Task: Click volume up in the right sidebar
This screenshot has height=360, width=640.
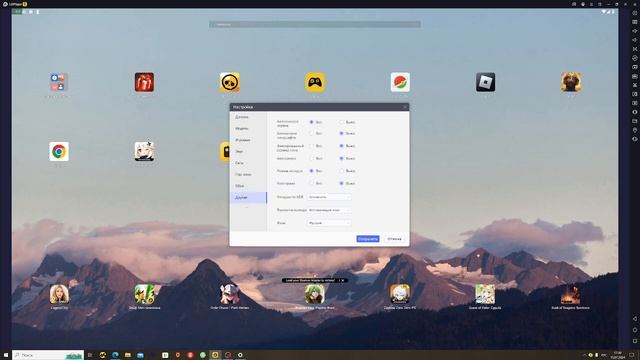Action: click(x=635, y=31)
